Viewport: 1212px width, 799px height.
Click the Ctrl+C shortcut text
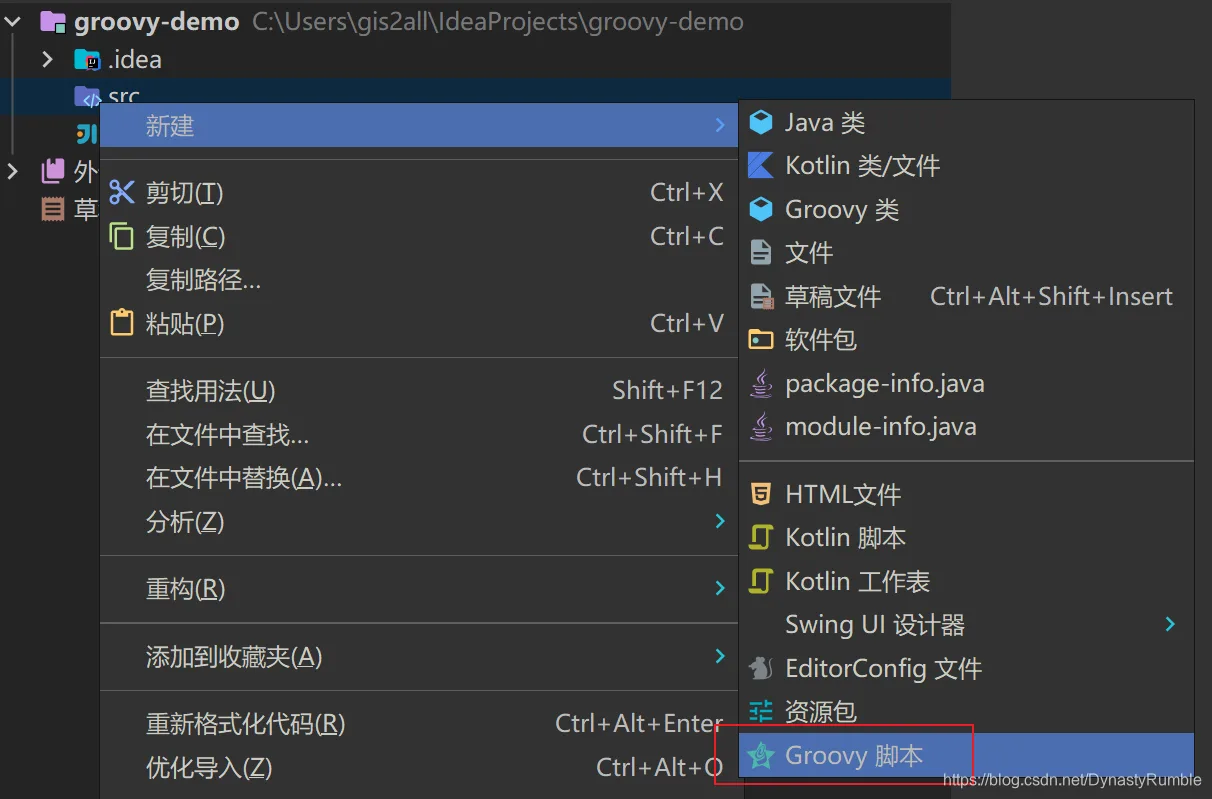tap(686, 236)
